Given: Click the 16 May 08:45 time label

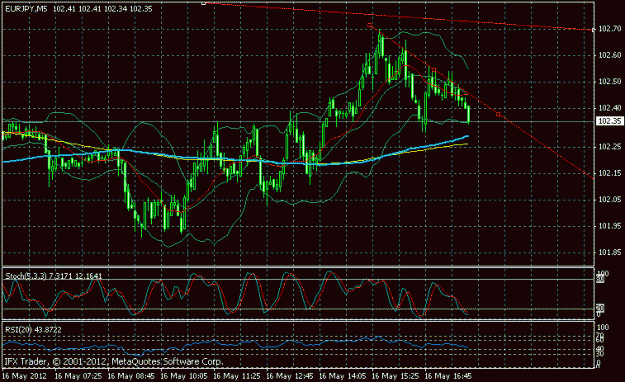Looking at the screenshot, I should point(131,376).
